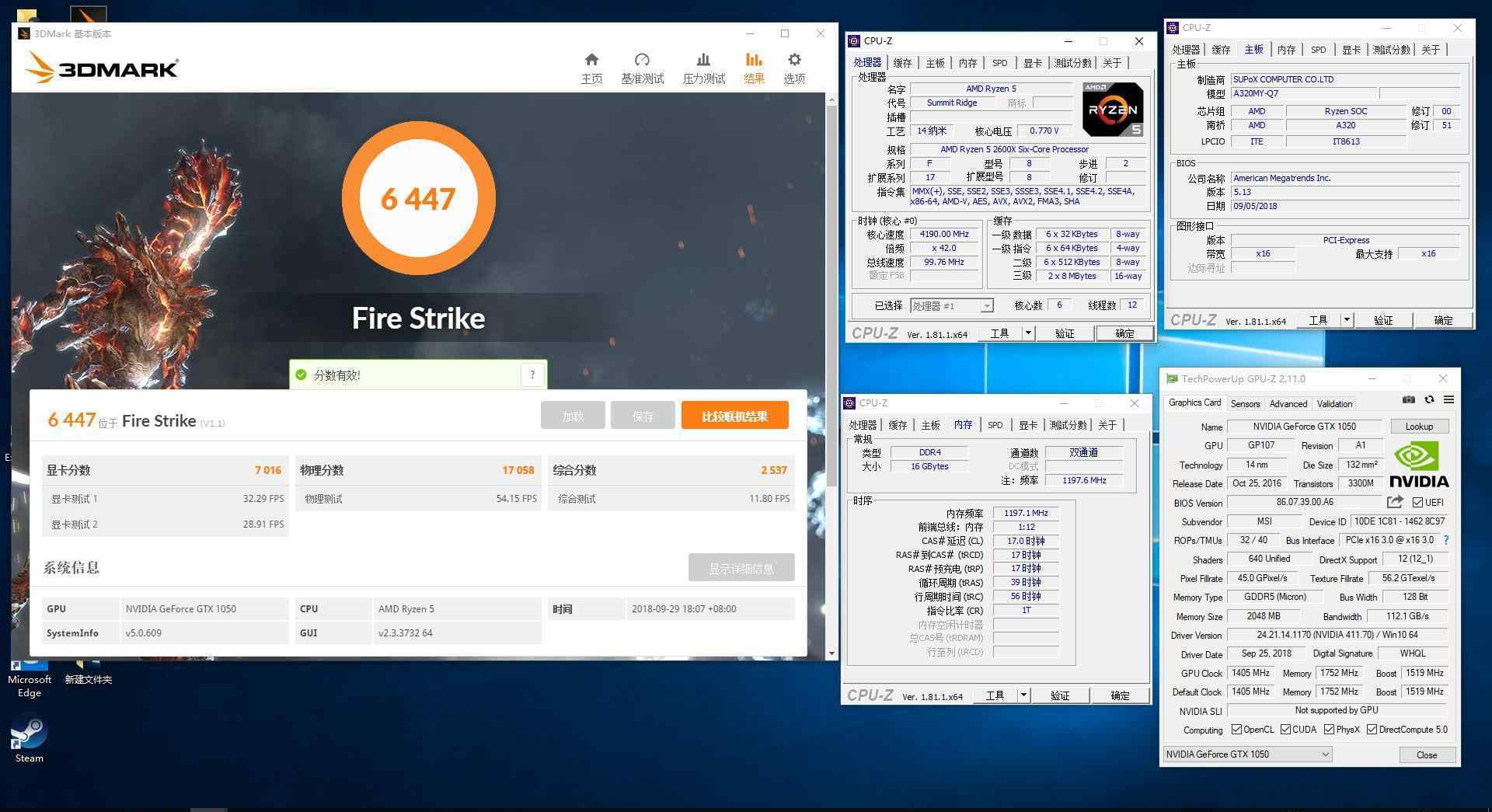Select 显卡 tab in CPU-Z mainboard window
Image resolution: width=1492 pixels, height=812 pixels.
click(1351, 50)
